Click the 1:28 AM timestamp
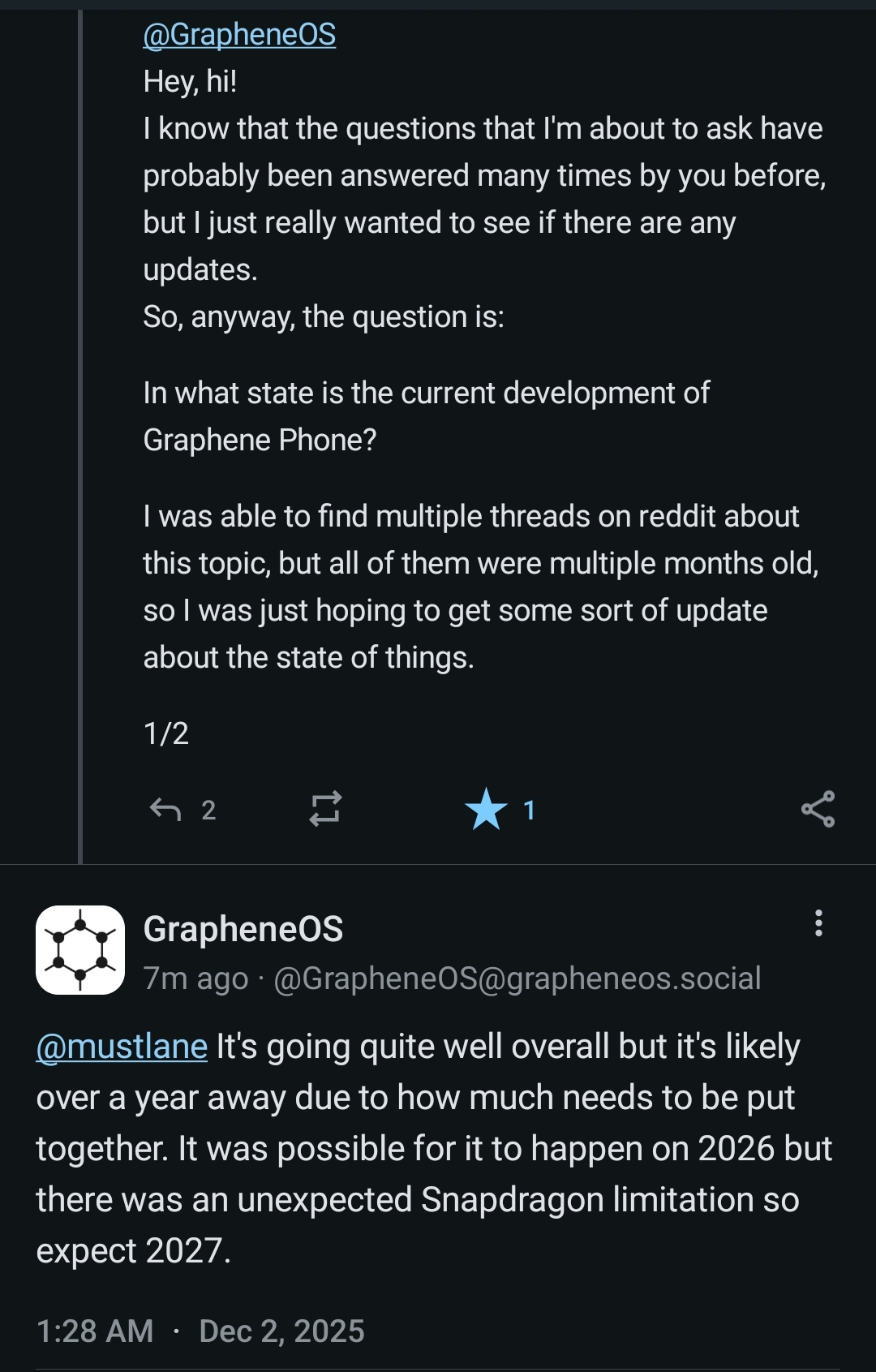 pyautogui.click(x=95, y=1331)
